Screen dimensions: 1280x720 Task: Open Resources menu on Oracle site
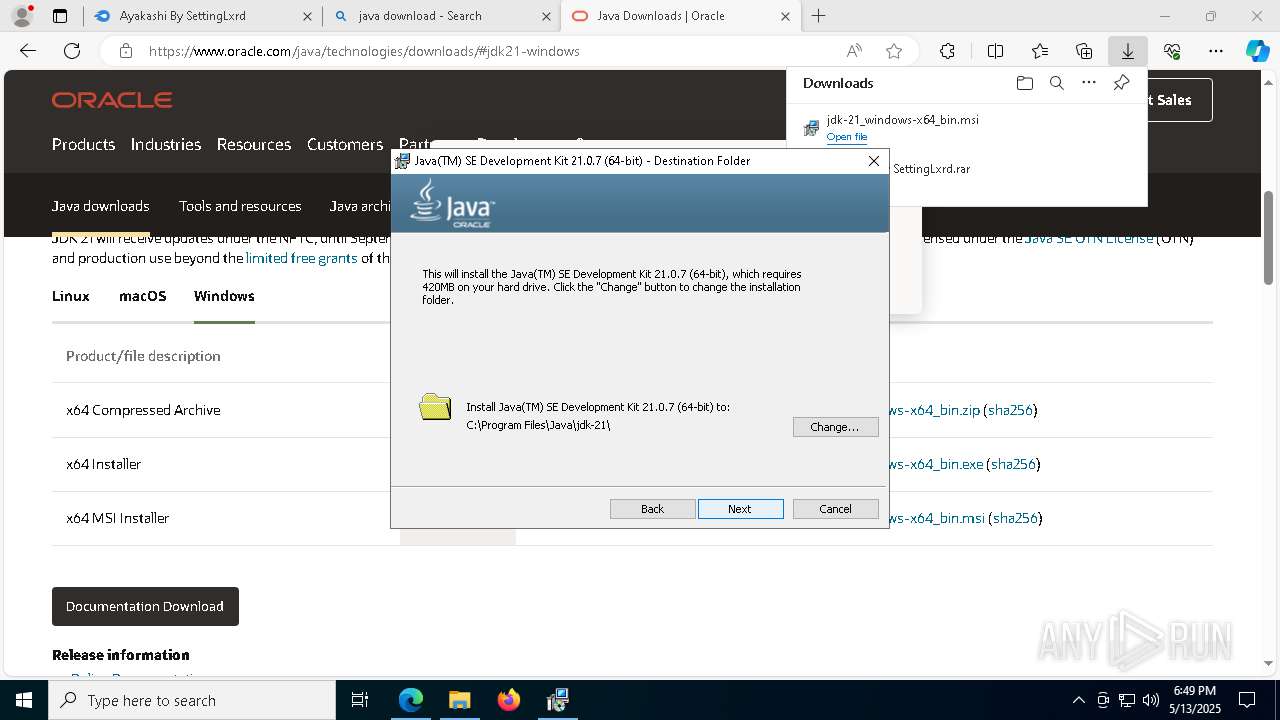254,144
